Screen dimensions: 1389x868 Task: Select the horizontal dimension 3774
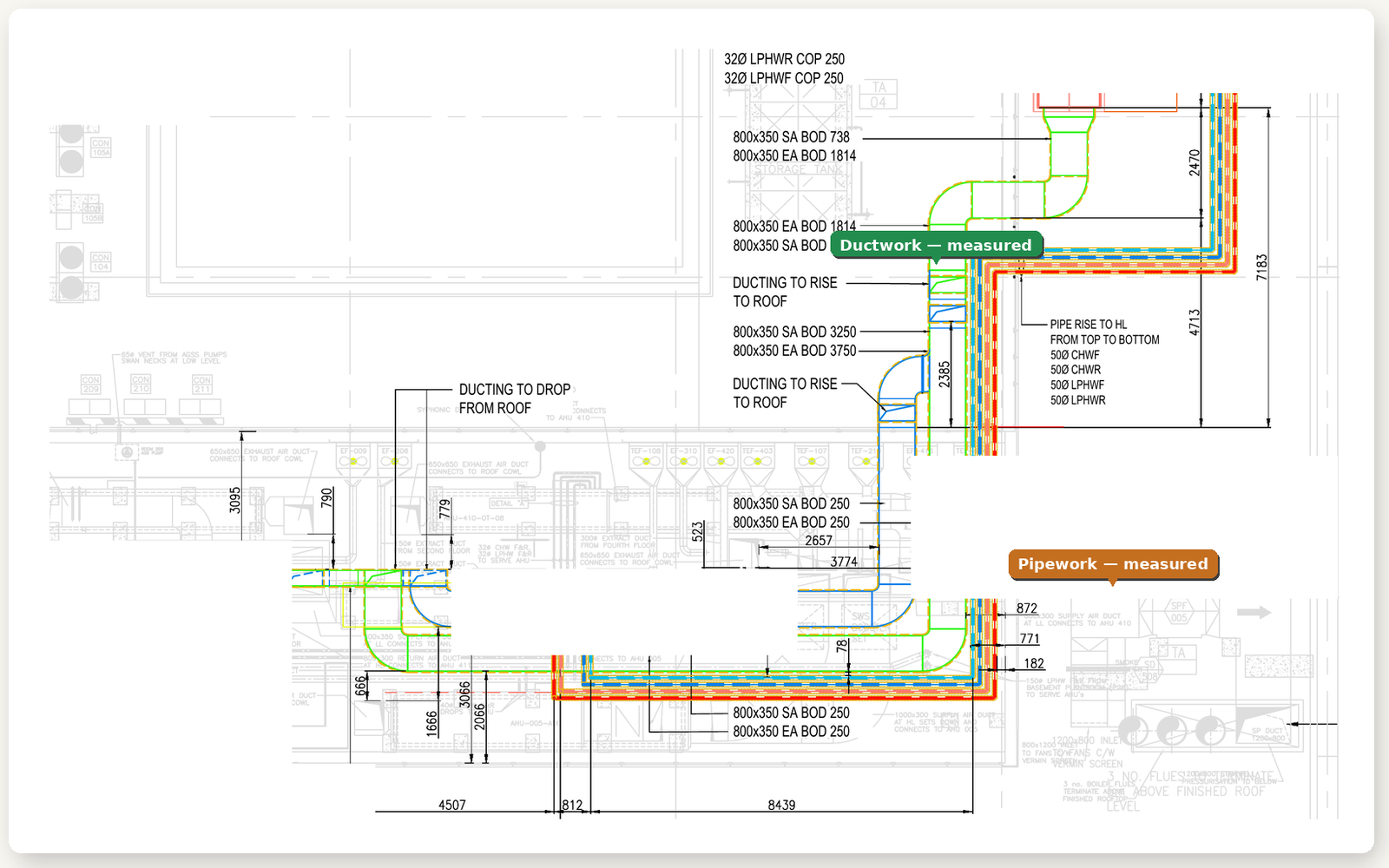(844, 562)
